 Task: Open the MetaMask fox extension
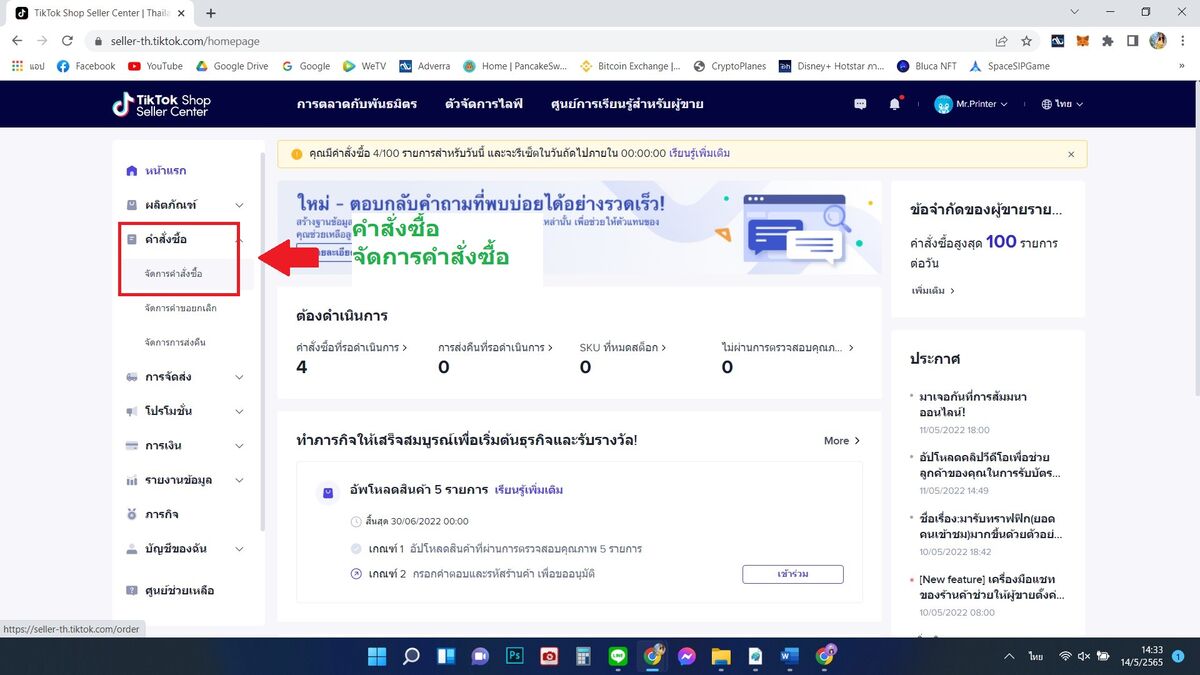coord(1083,41)
